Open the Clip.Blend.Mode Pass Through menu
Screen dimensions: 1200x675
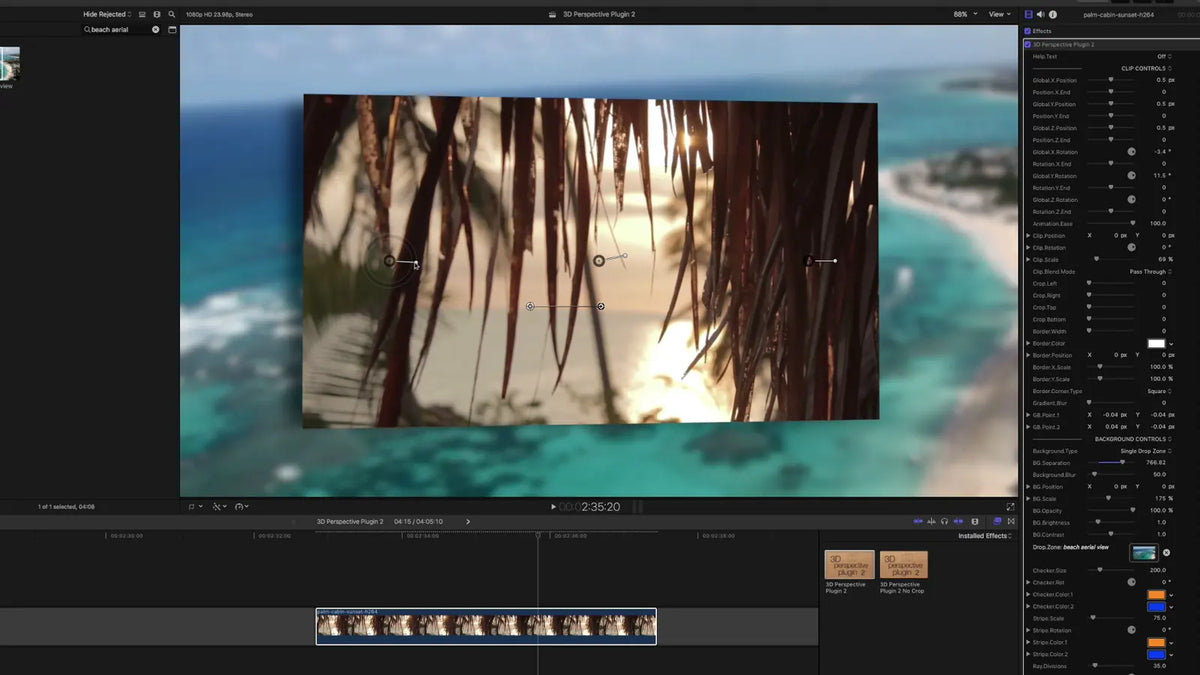[x=1150, y=272]
